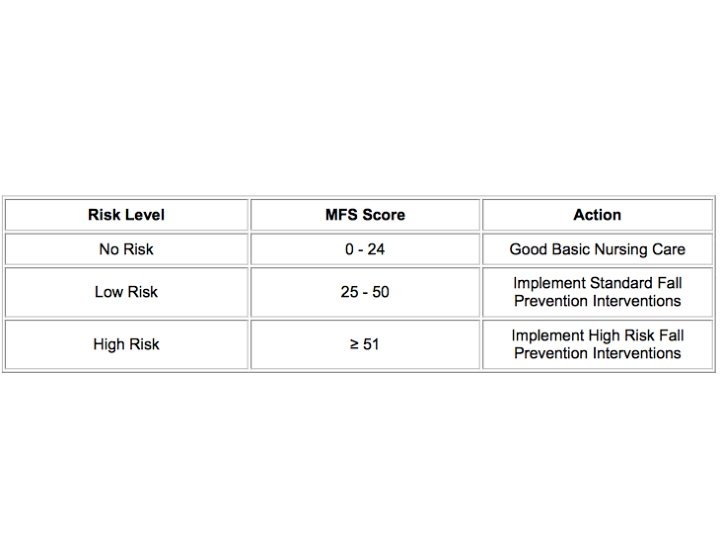Click the Implement Standard Fall Prevention Interventions cell
720x540 pixels.
597,292
